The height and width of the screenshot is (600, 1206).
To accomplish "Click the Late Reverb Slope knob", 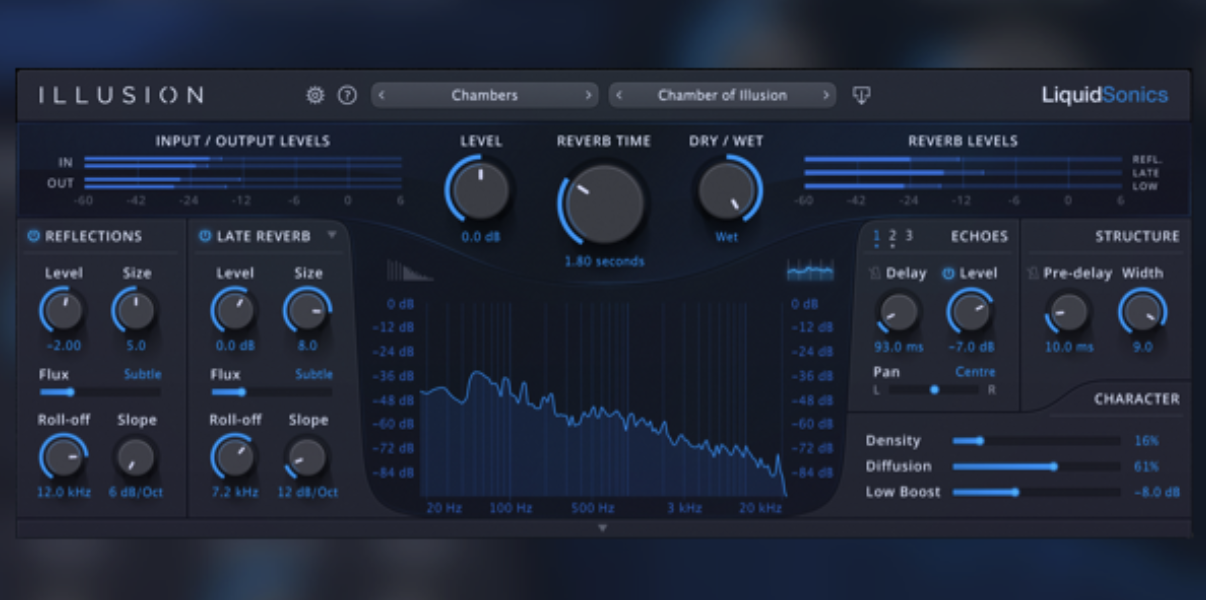I will 308,458.
